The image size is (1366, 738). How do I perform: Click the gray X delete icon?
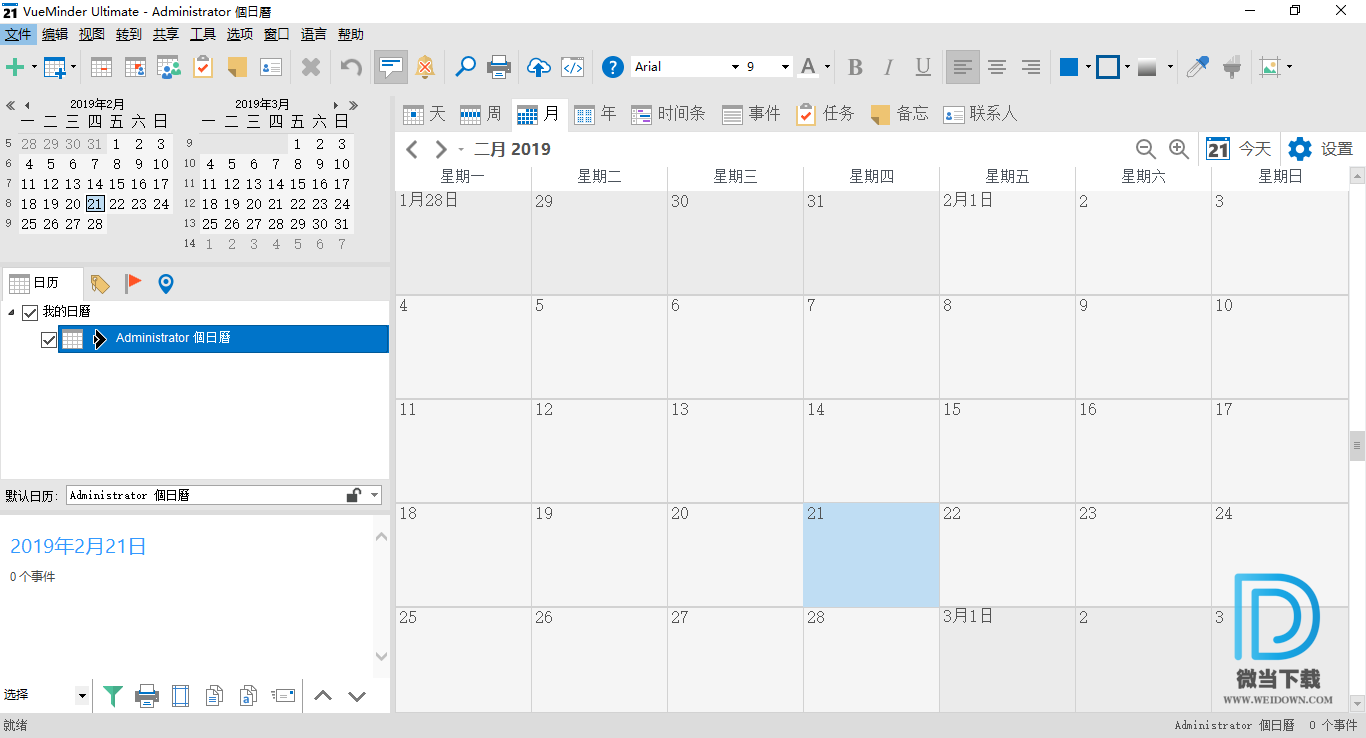[x=311, y=67]
